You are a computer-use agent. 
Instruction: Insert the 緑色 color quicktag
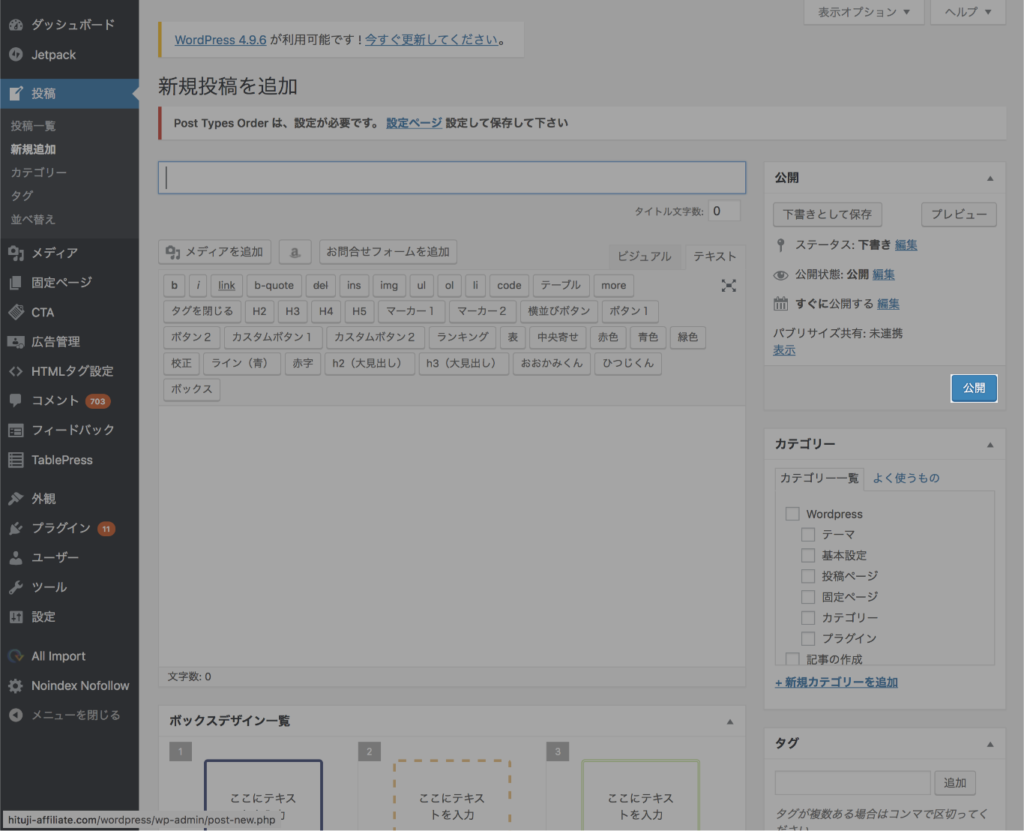pyautogui.click(x=688, y=337)
